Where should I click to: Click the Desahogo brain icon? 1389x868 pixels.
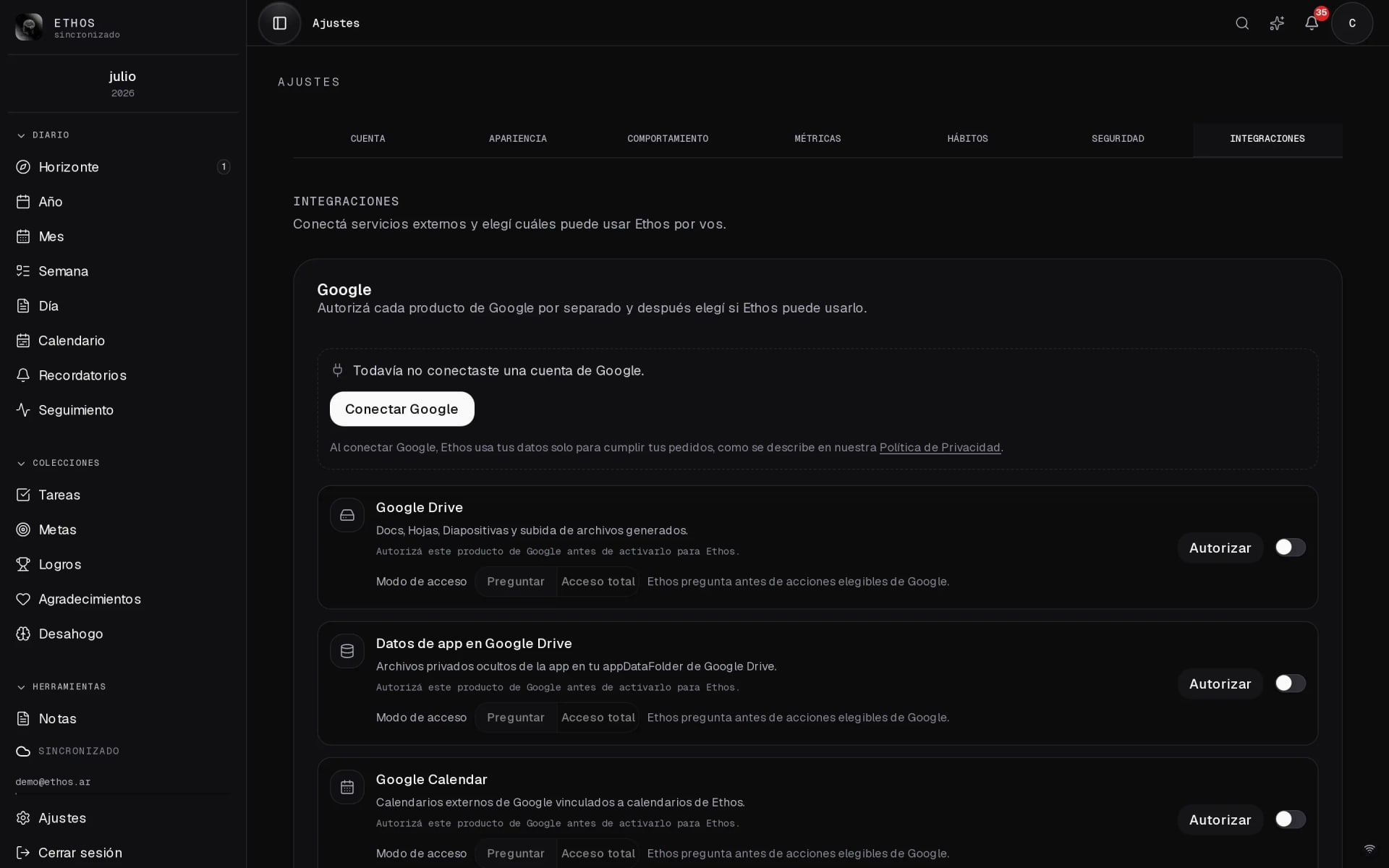point(23,634)
